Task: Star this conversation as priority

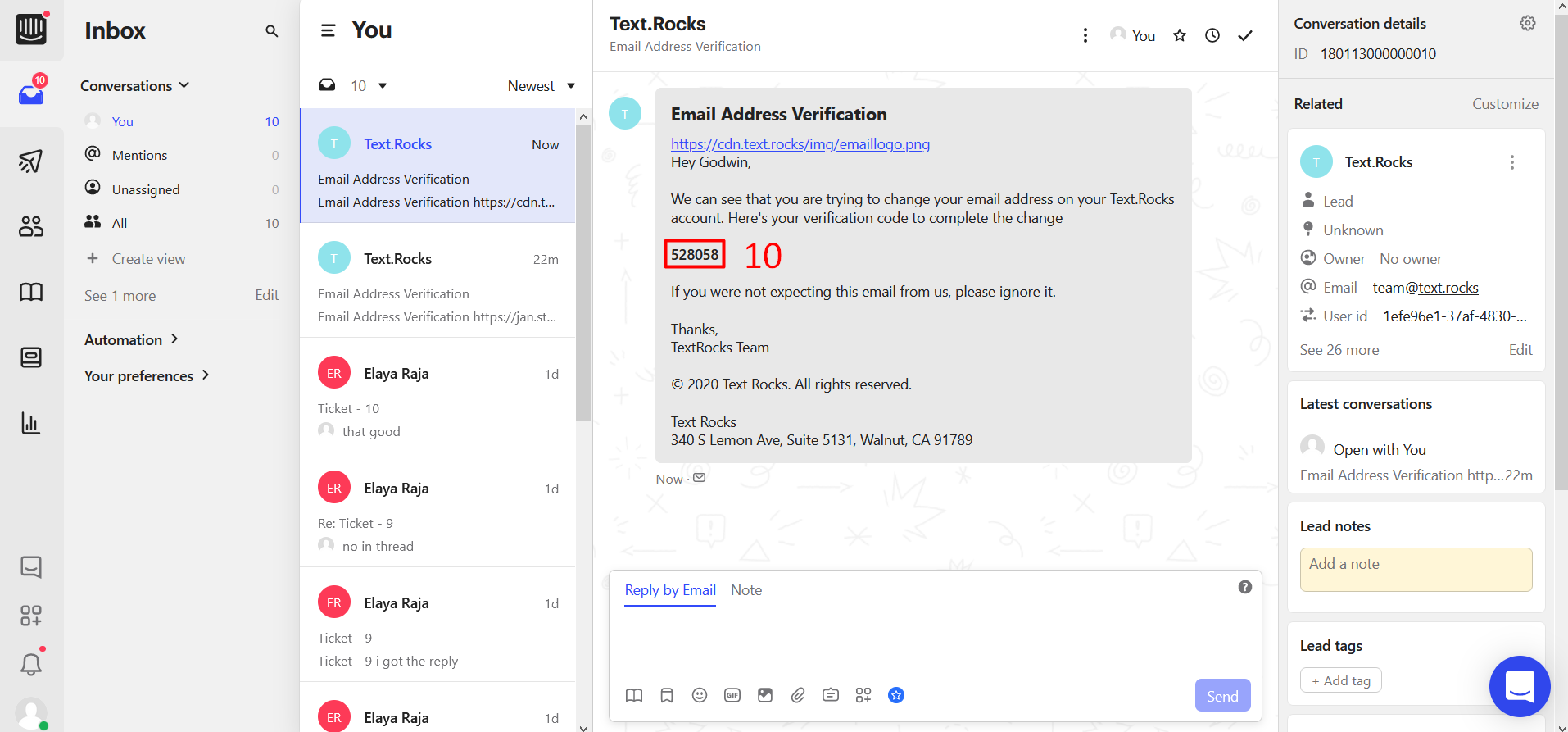Action: pos(1179,35)
